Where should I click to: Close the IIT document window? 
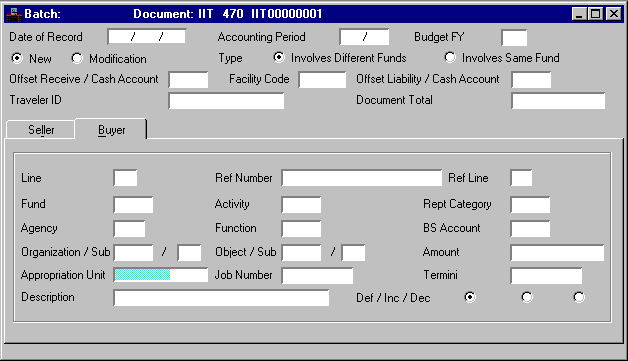coord(614,14)
